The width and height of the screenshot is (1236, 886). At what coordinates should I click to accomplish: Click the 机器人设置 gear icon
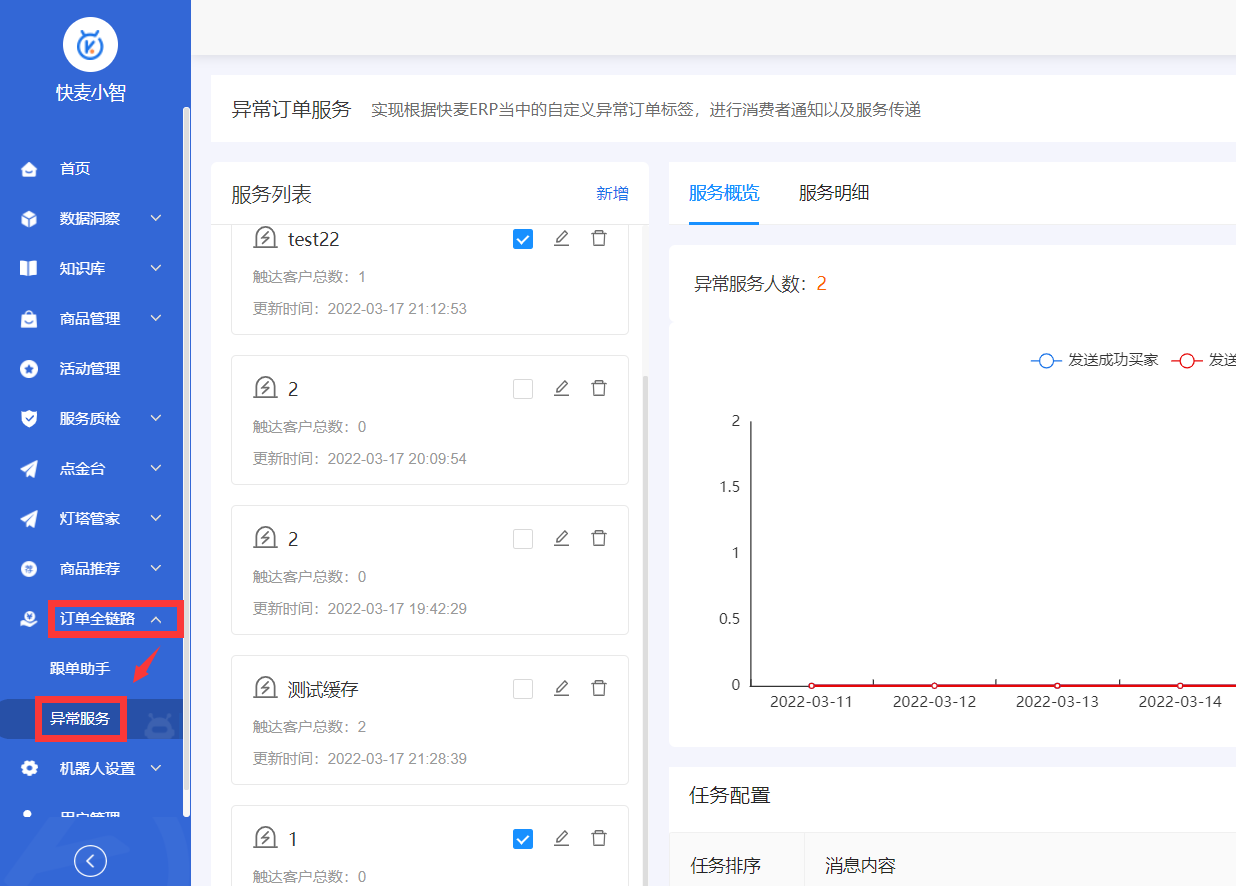(29, 769)
